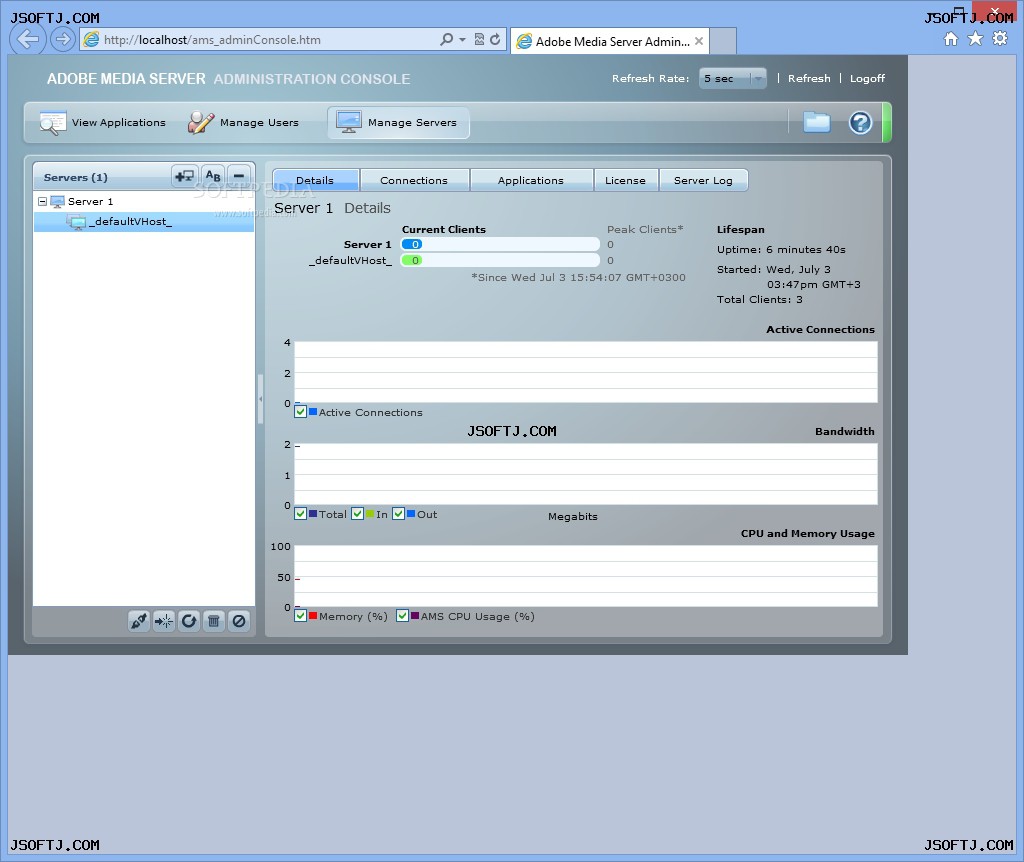This screenshot has height=862, width=1024.
Task: Click the "Megabits" bandwidth unit label
Action: click(x=573, y=517)
